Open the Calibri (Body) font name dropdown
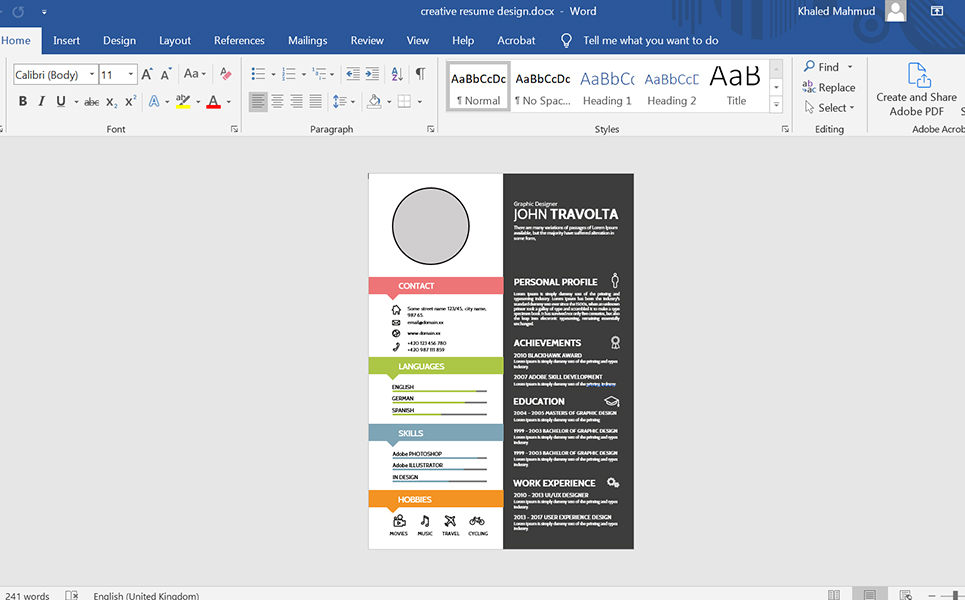Viewport: 965px width, 600px height. 92,75
